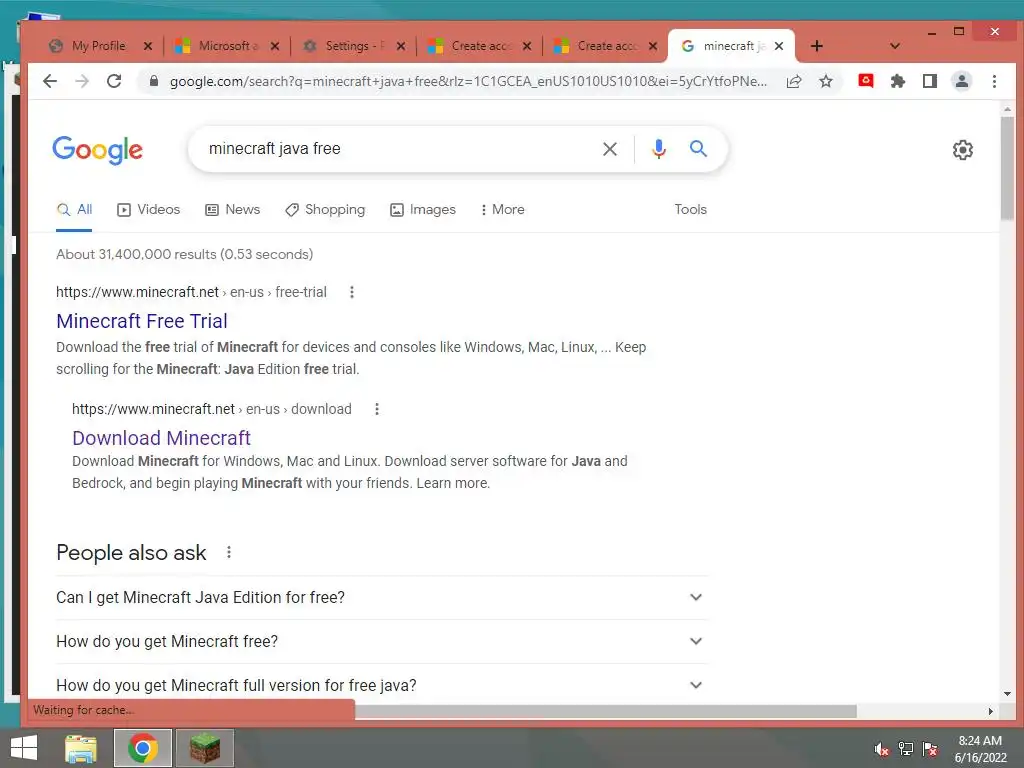The width and height of the screenshot is (1024, 768).
Task: Close the My Profile tab
Action: point(148,46)
